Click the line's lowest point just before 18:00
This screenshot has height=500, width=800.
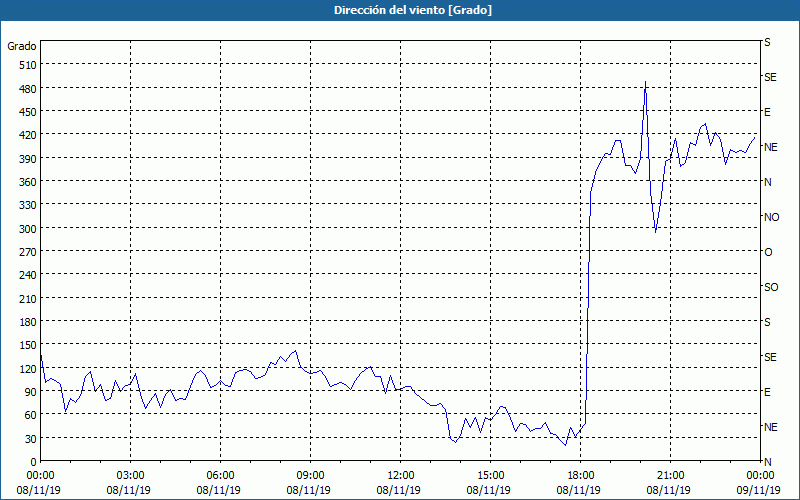[565, 445]
